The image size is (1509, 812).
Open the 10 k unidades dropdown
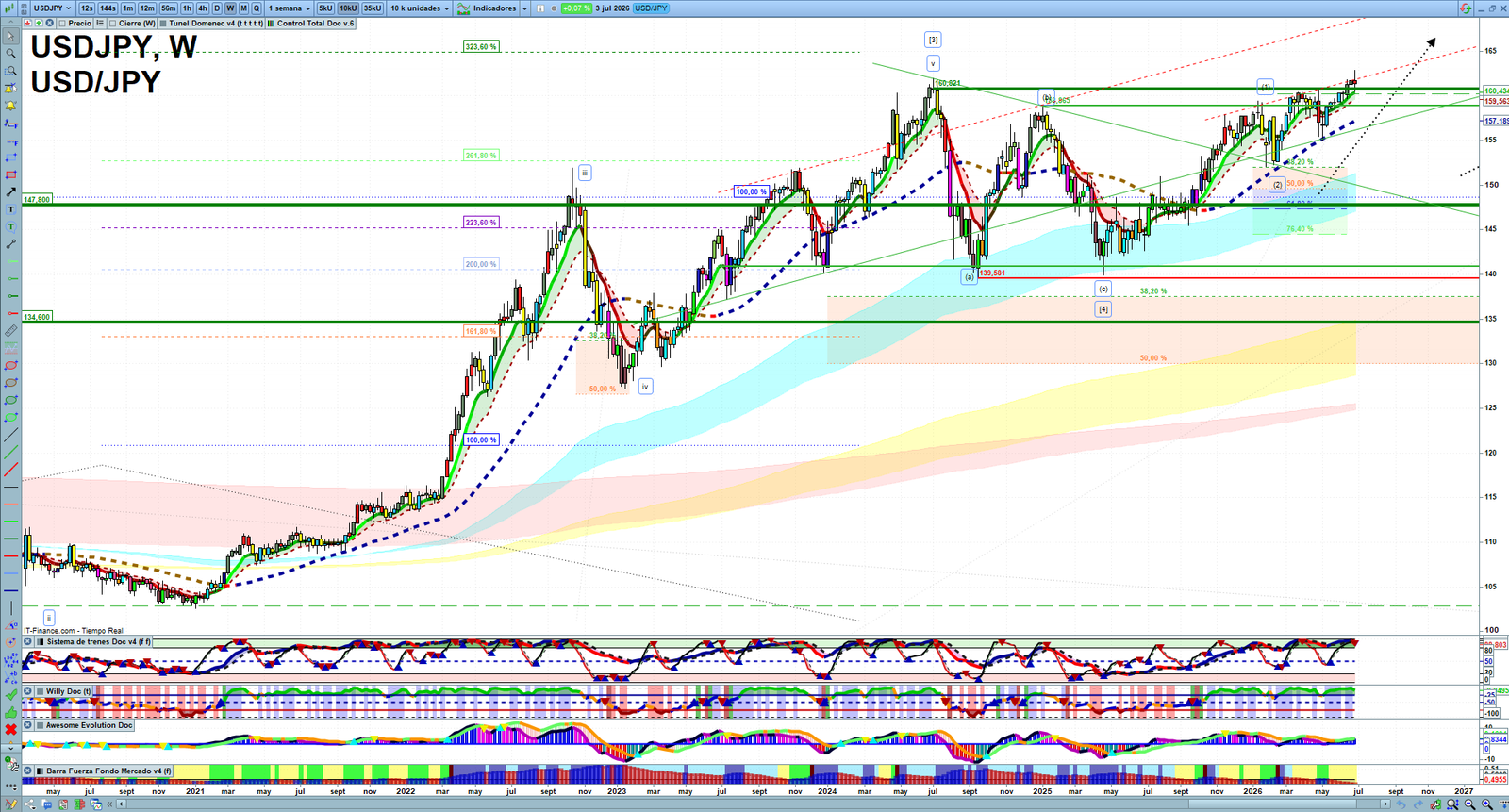click(x=420, y=8)
